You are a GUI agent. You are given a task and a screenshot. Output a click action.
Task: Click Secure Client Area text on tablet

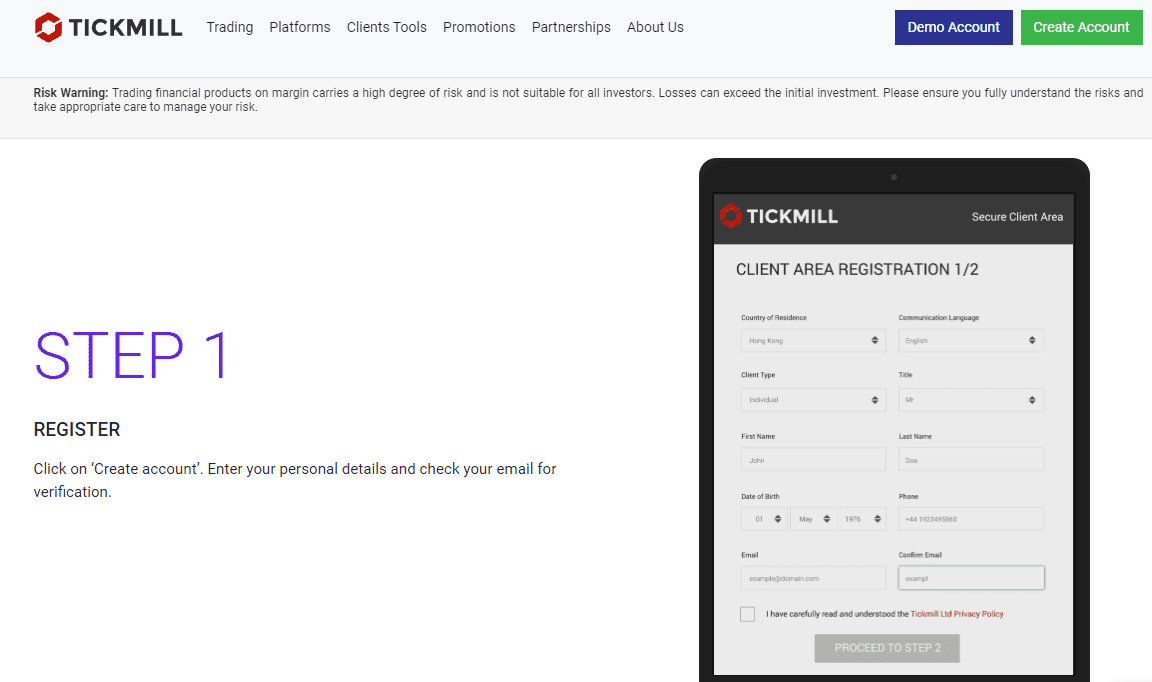coord(1017,217)
